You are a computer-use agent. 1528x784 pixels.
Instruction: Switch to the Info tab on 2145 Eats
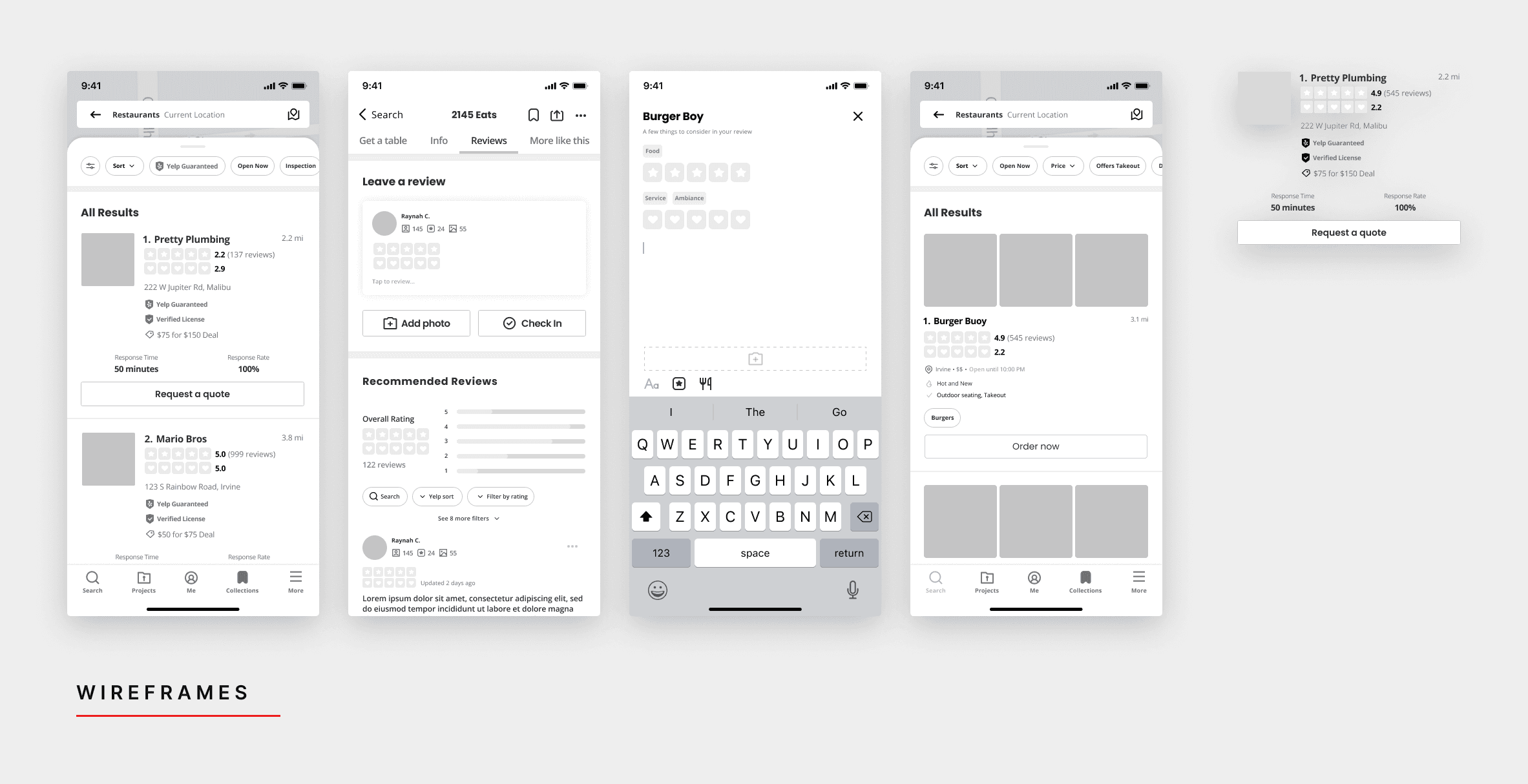pyautogui.click(x=438, y=140)
